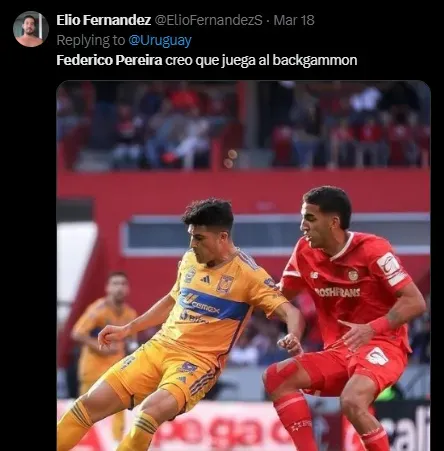
Task: Click the Roshfrans sponsor text on red jersey
Action: pyautogui.click(x=338, y=292)
